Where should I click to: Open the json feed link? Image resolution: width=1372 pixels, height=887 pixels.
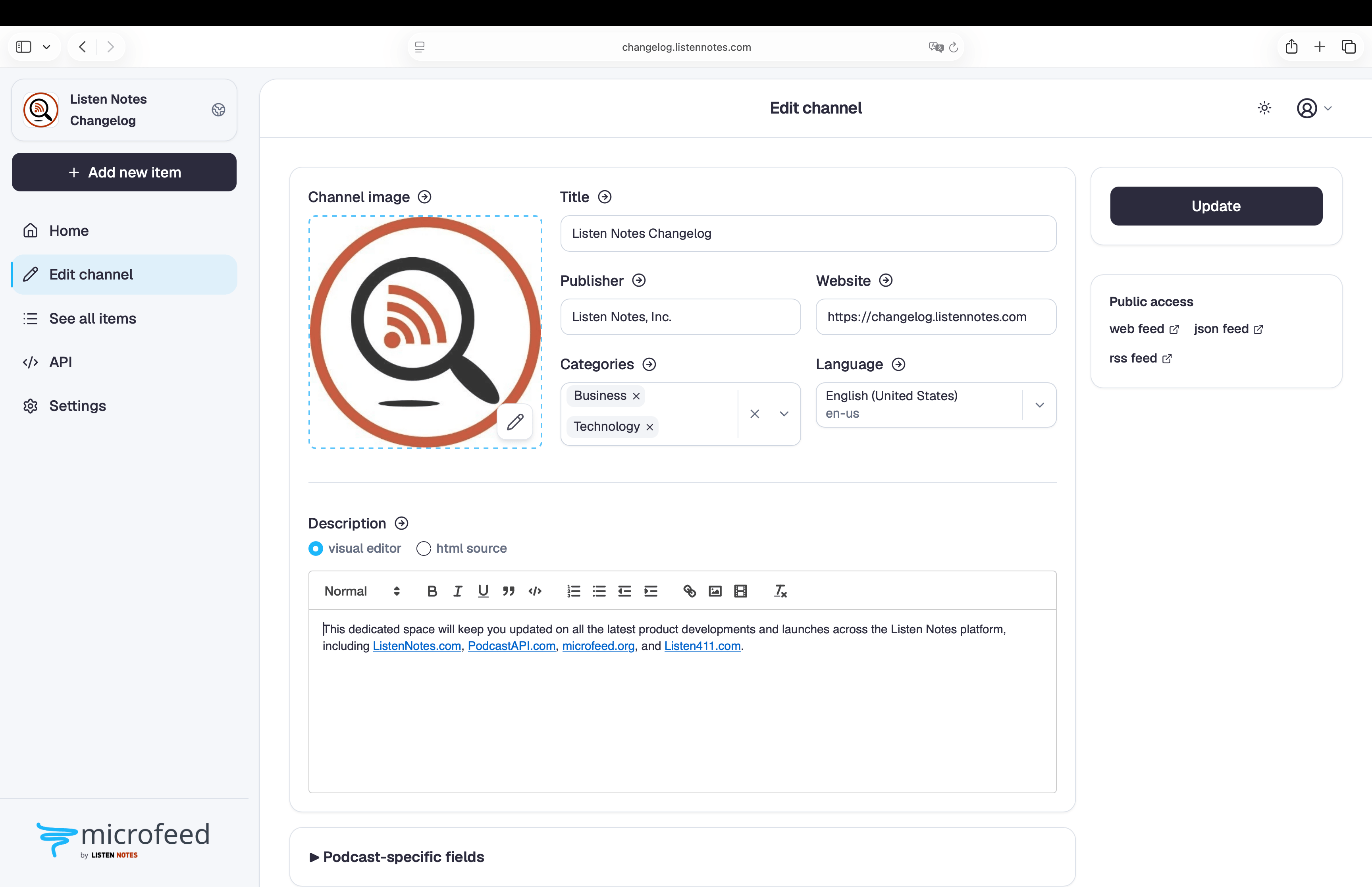[x=1228, y=329]
